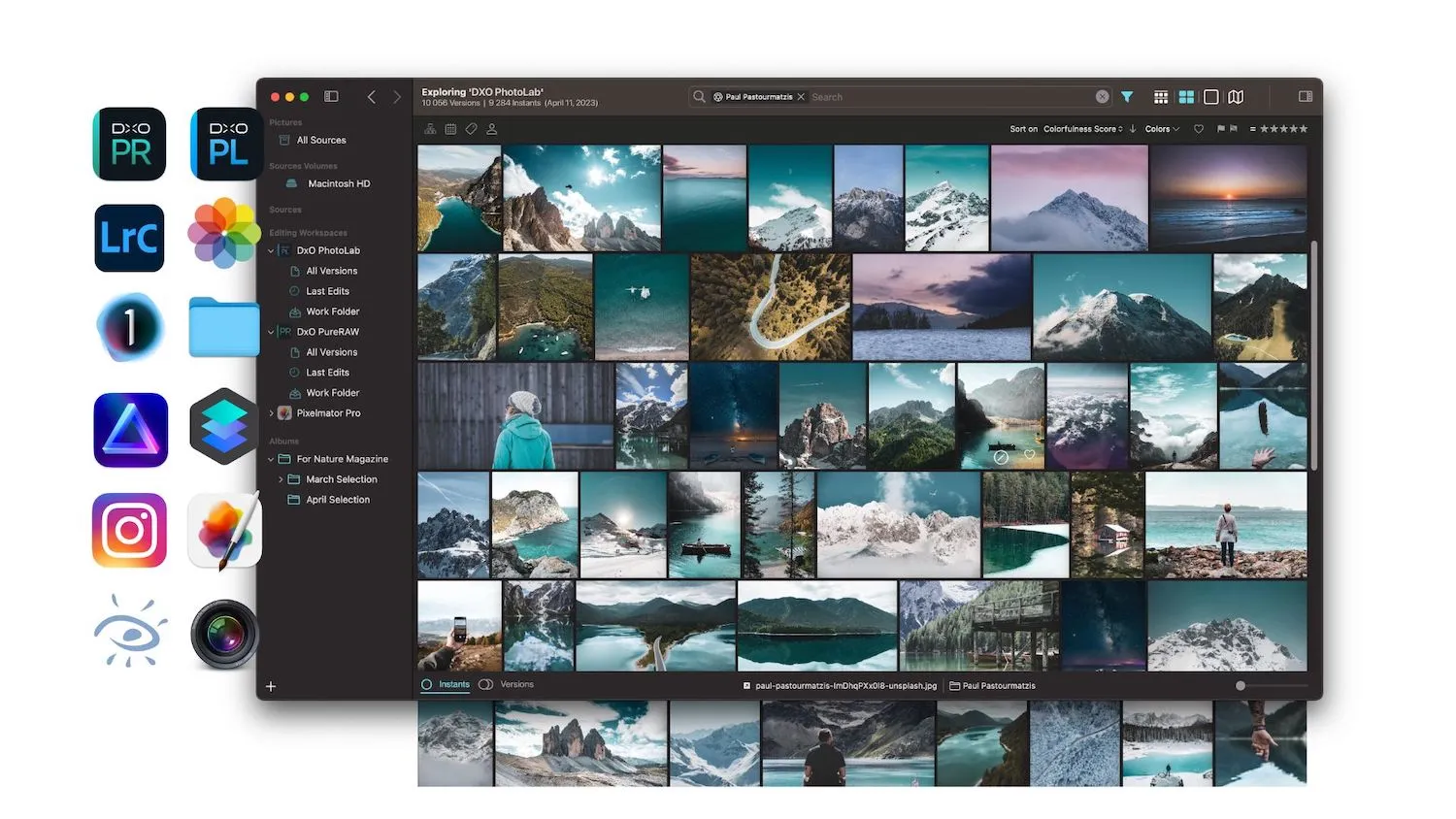Expand the March Selection album
The image size is (1456, 819).
click(281, 479)
